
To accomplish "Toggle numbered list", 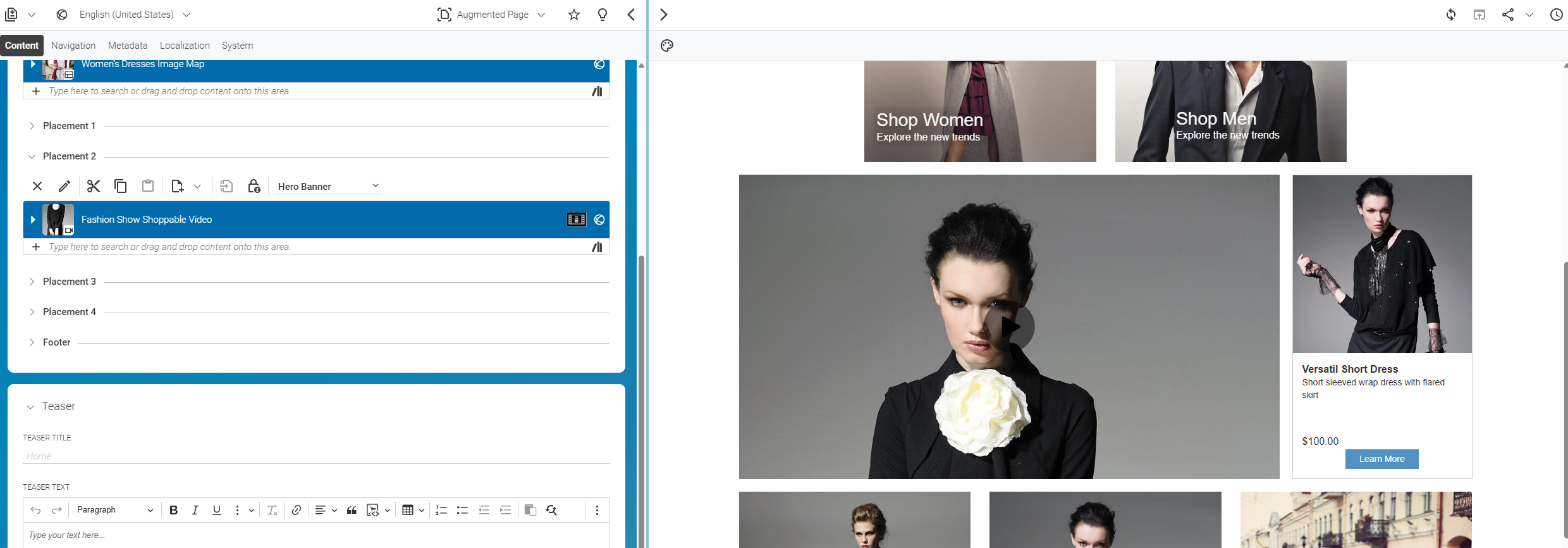I will 441,510.
